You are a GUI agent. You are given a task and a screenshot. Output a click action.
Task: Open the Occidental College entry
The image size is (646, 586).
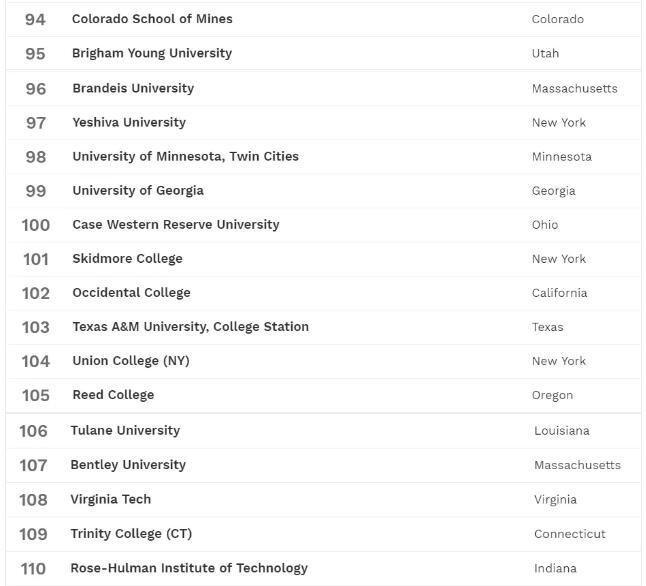131,292
